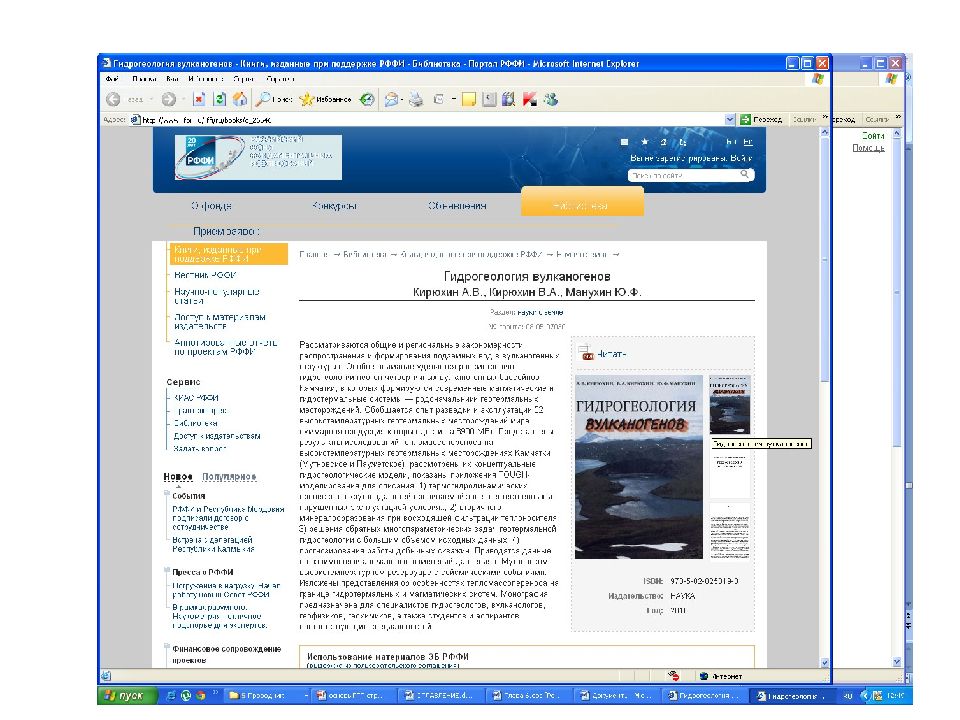Open the large book cover thumbnail

pos(639,467)
